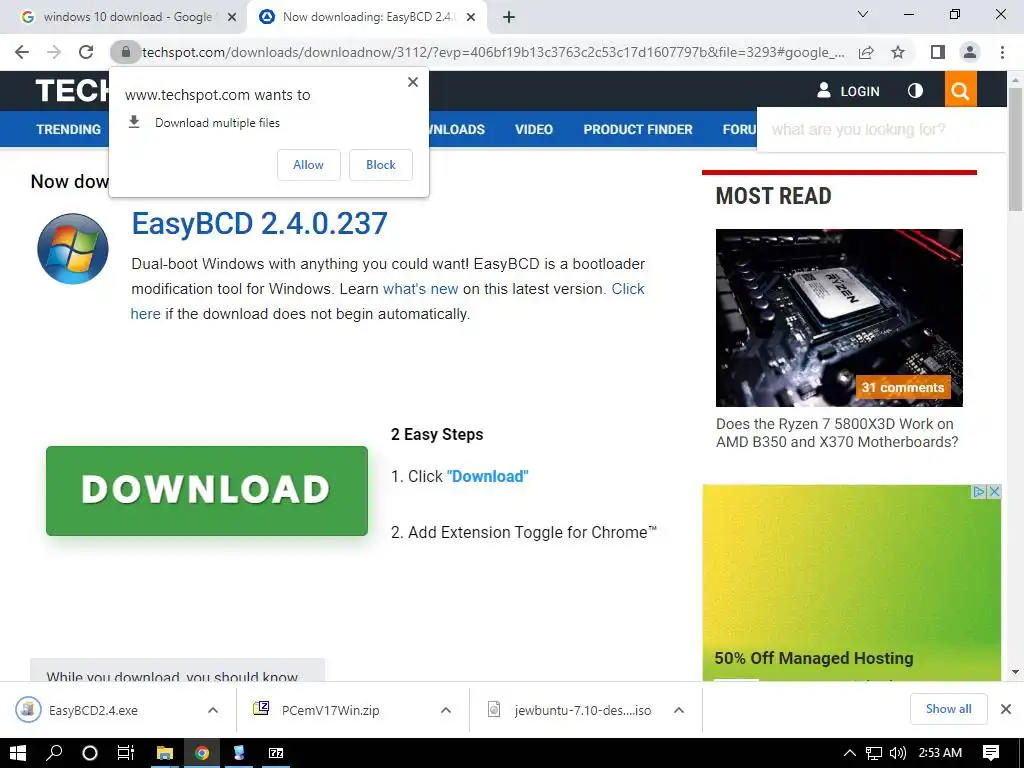Click the tab search chevron
The height and width of the screenshot is (768, 1024).
863,14
